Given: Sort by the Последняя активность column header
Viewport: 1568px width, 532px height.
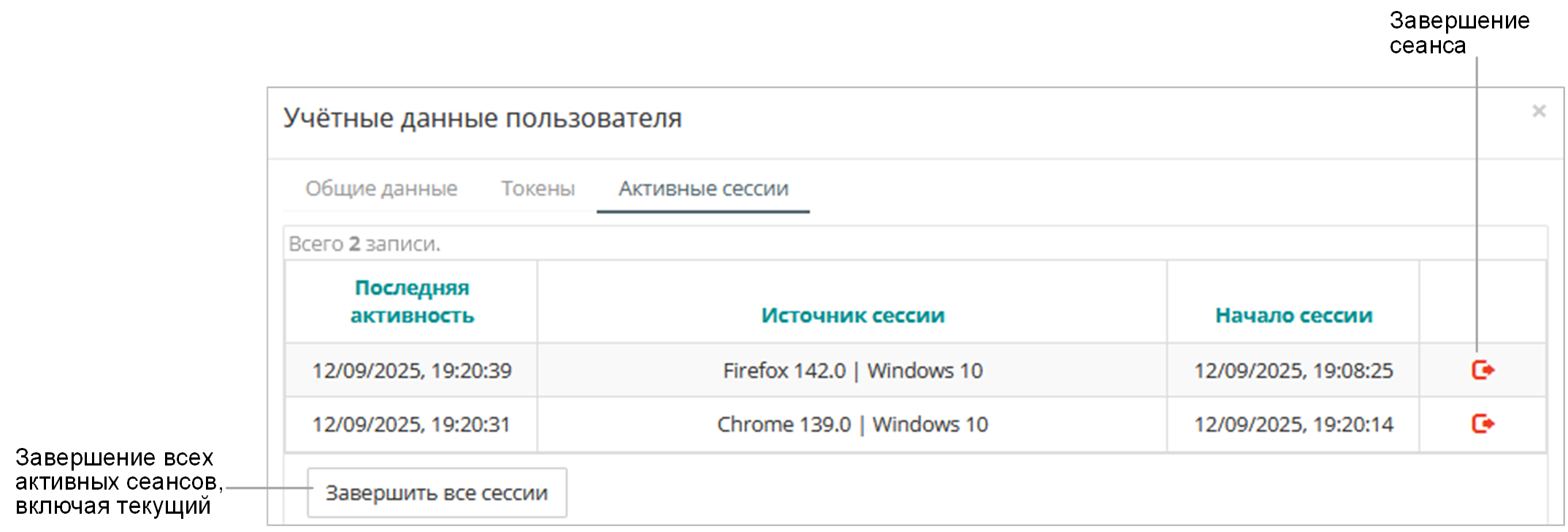Looking at the screenshot, I should click(x=412, y=302).
